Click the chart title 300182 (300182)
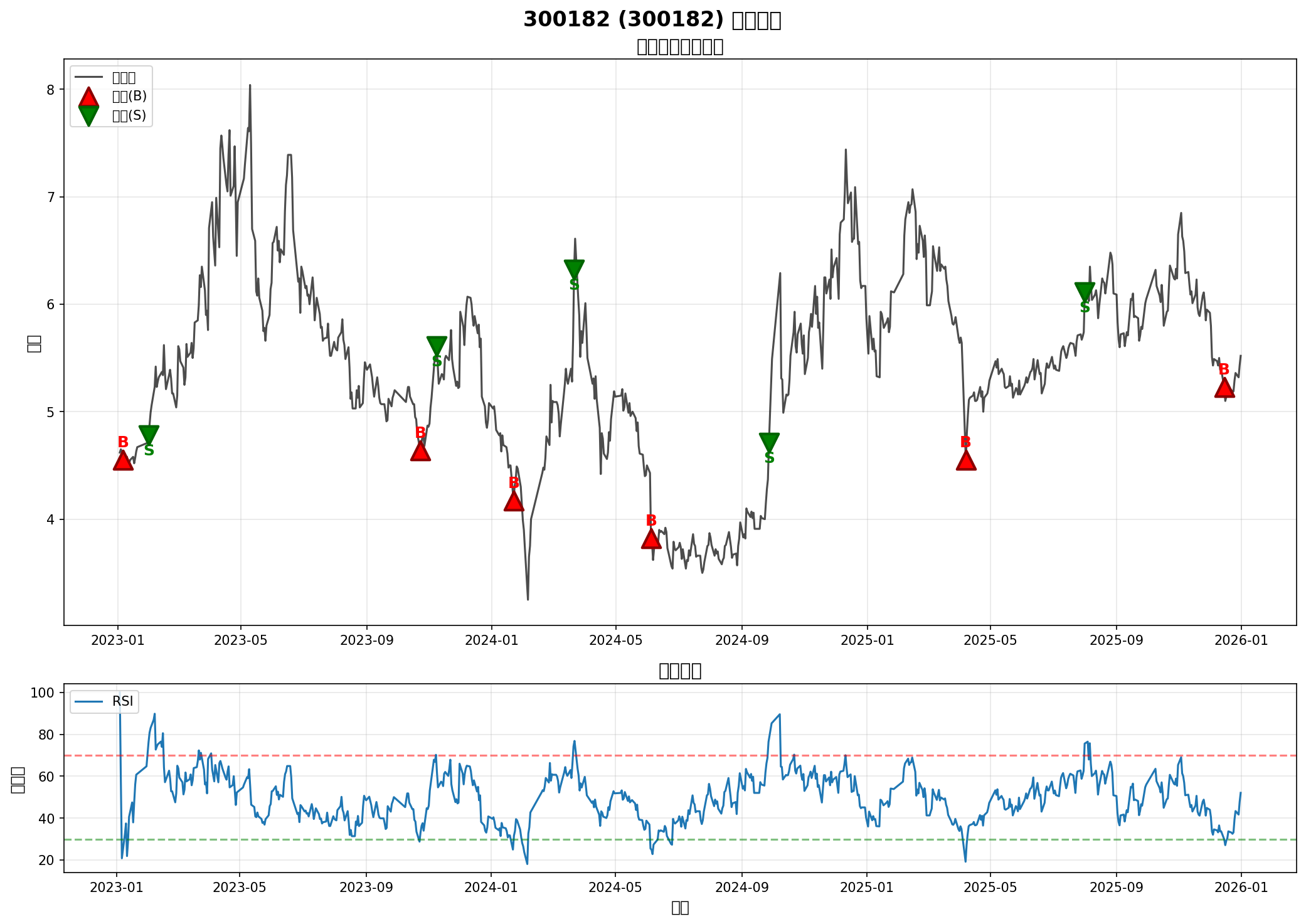The height and width of the screenshot is (924, 1306). pyautogui.click(x=652, y=19)
